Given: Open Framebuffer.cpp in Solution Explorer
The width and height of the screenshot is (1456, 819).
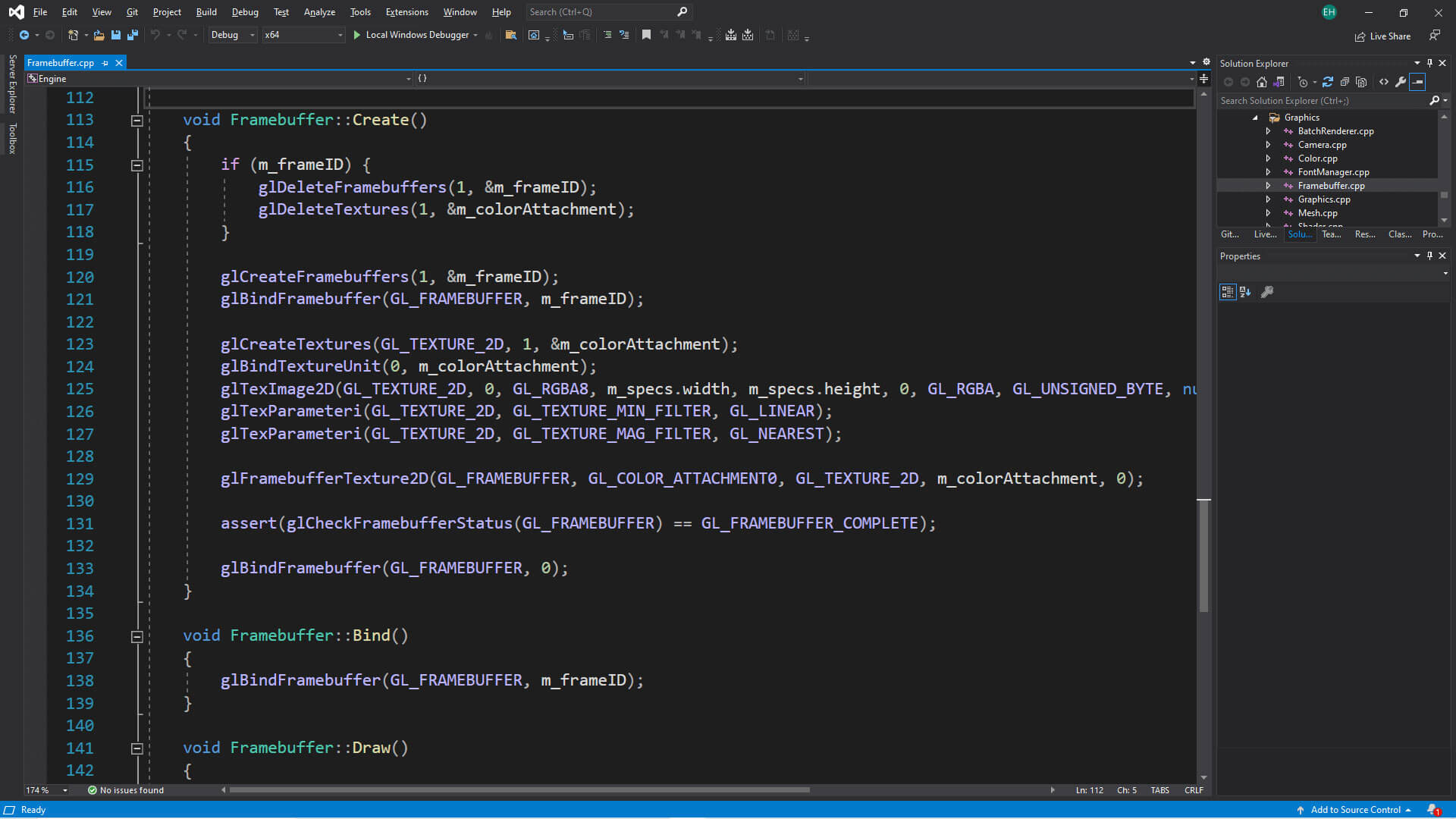Looking at the screenshot, I should point(1332,185).
